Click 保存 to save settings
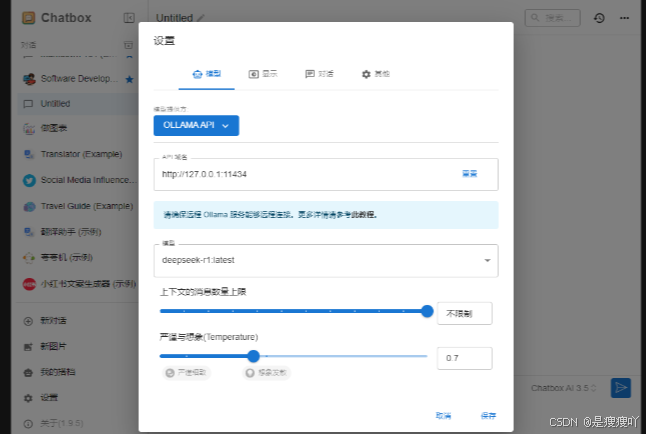This screenshot has height=434, width=646. (488, 416)
